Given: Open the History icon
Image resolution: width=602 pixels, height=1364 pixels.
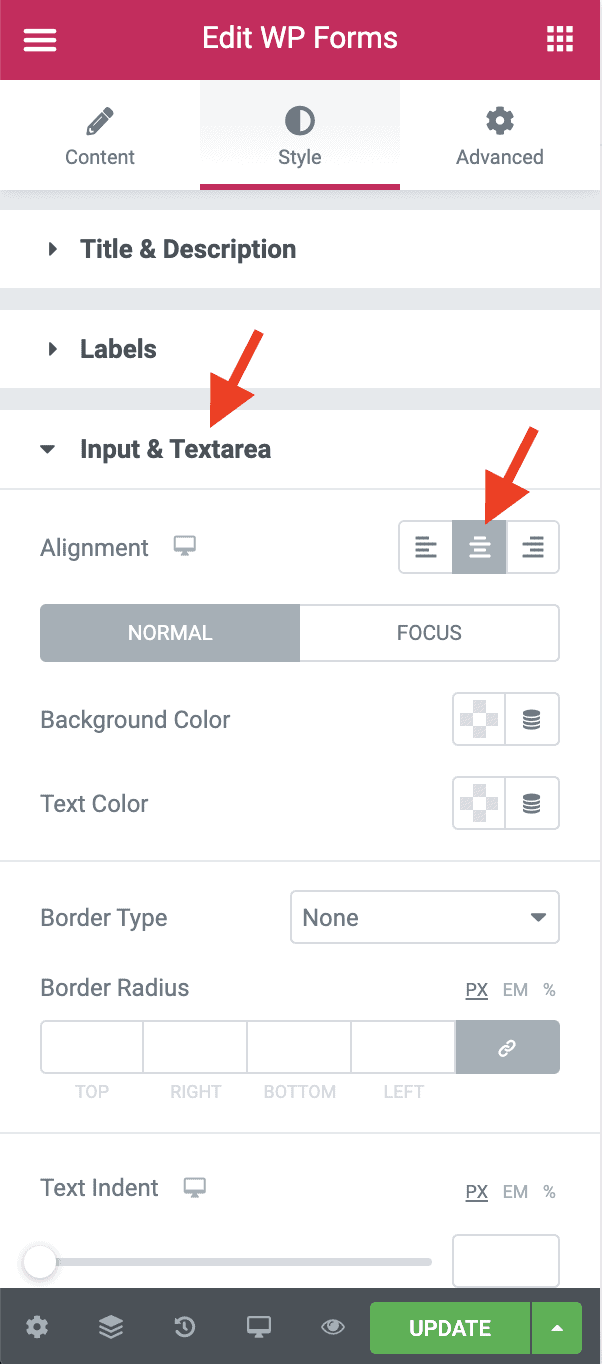Looking at the screenshot, I should (185, 1327).
